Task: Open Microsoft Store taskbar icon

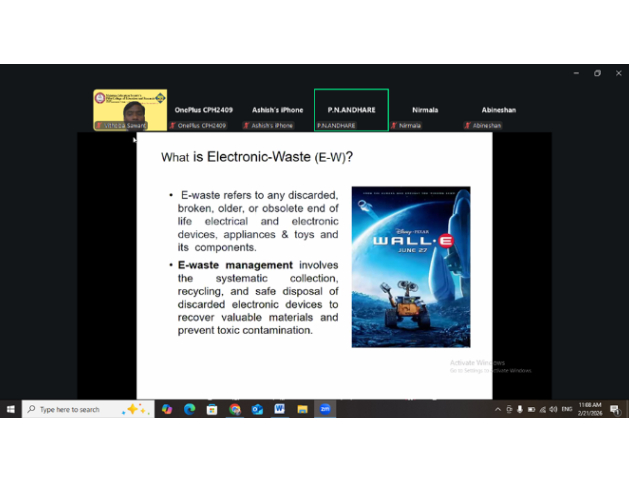Action: point(212,409)
